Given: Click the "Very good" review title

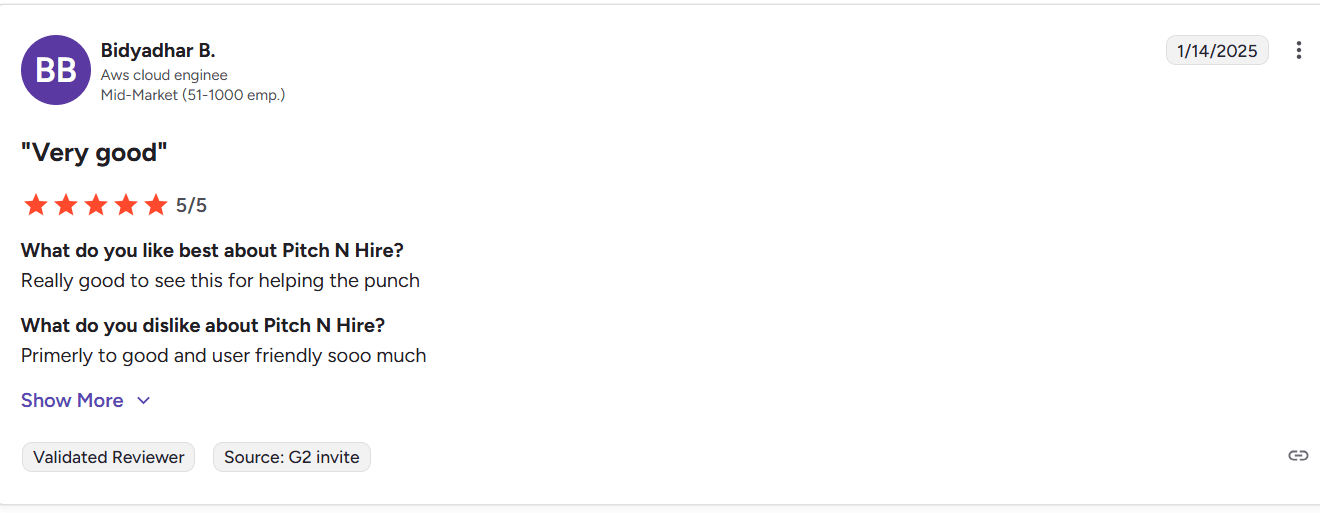Looking at the screenshot, I should point(94,153).
